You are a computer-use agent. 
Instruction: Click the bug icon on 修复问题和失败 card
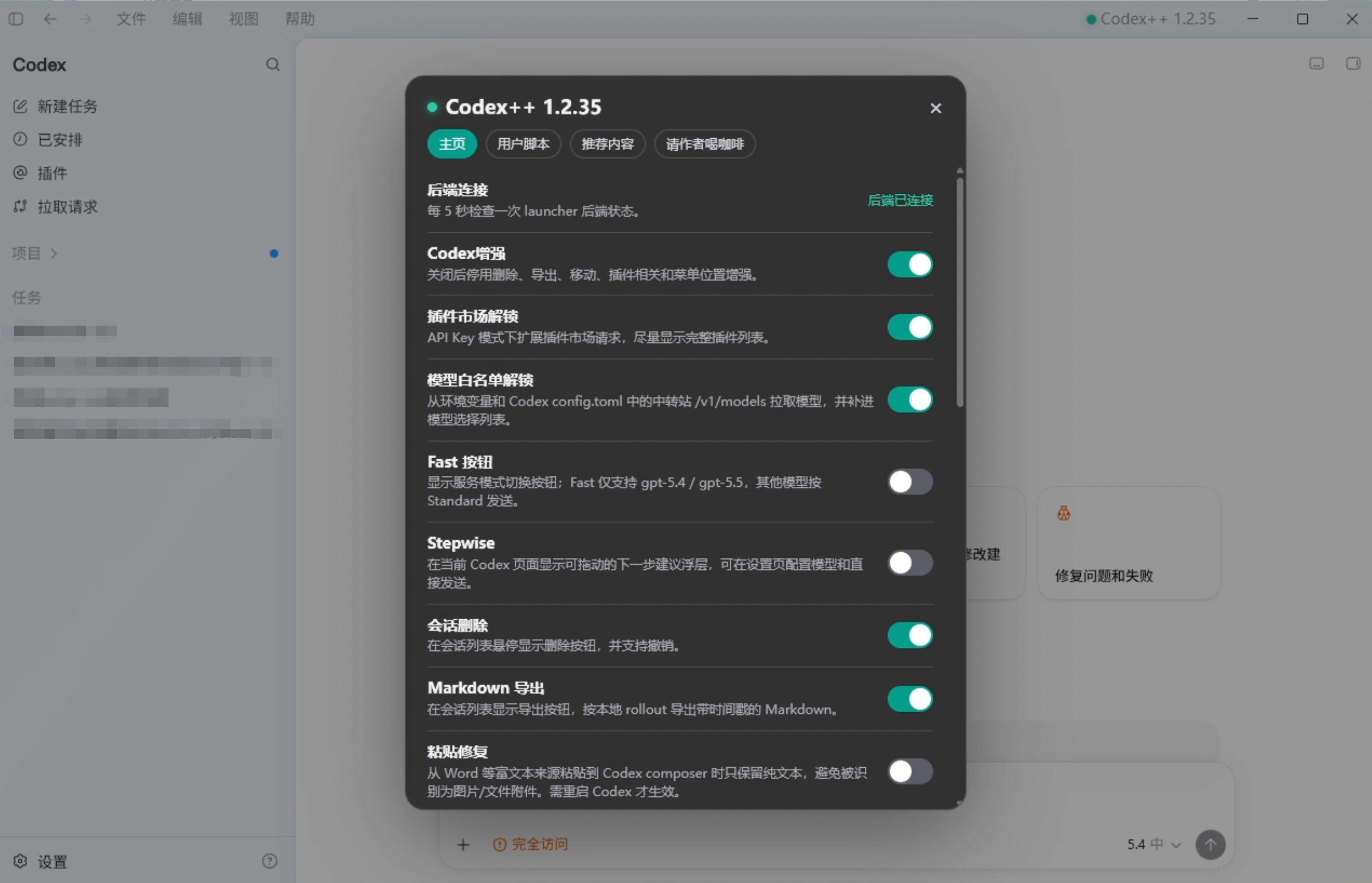coord(1064,513)
